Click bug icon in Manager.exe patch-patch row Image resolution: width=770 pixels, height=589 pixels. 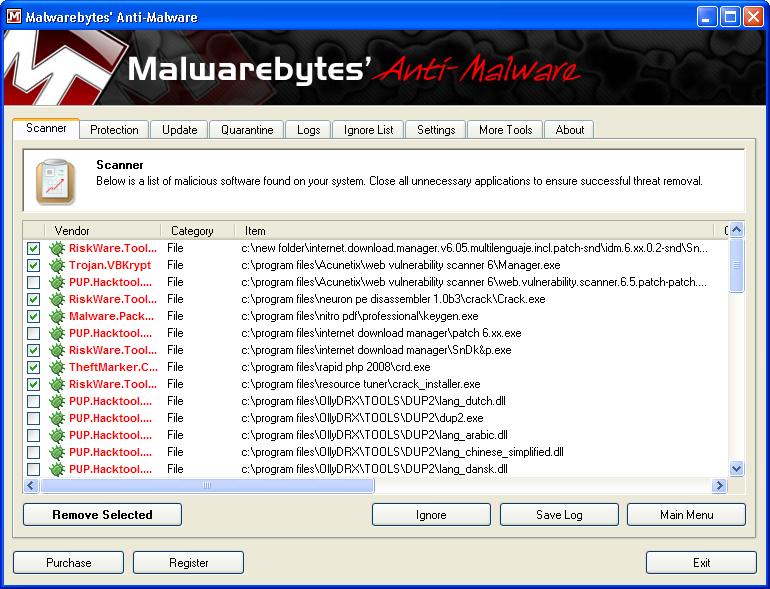57,282
